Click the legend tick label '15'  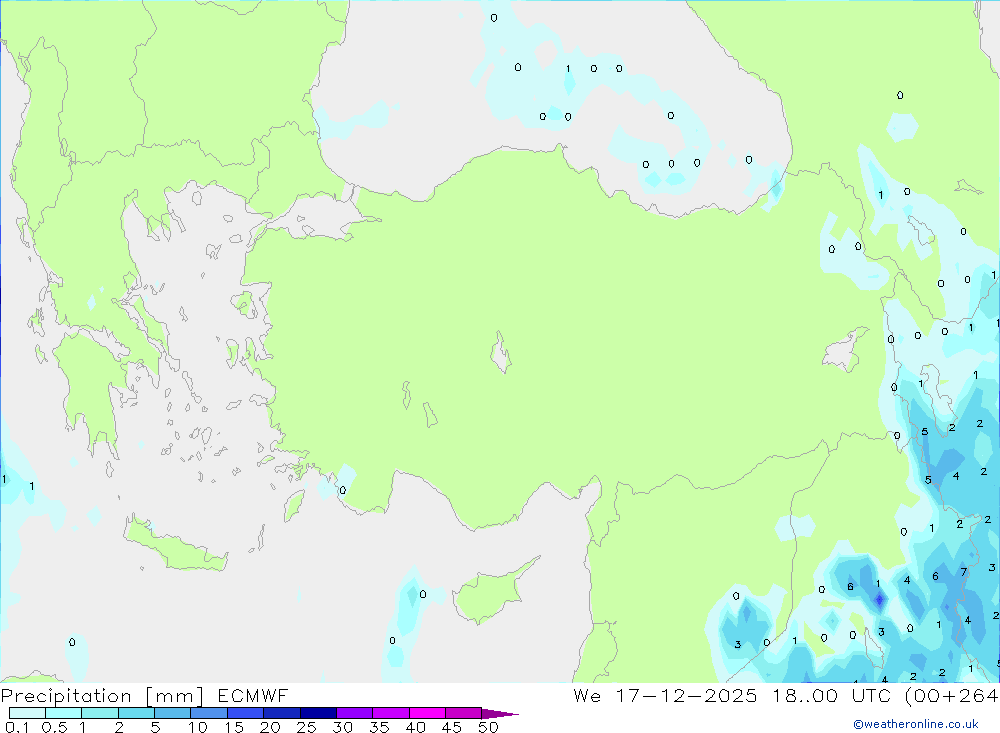(x=234, y=727)
